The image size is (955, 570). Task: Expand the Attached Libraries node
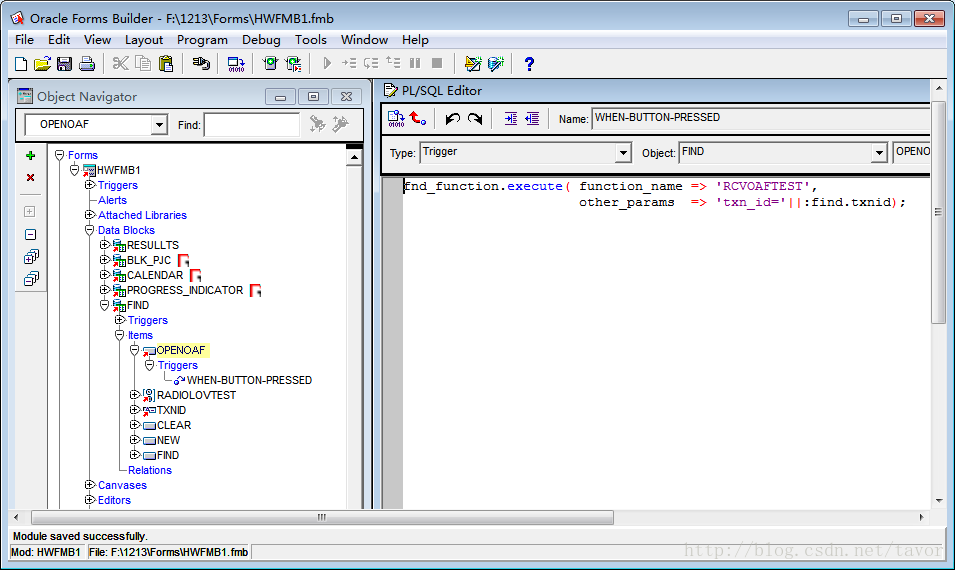point(90,215)
